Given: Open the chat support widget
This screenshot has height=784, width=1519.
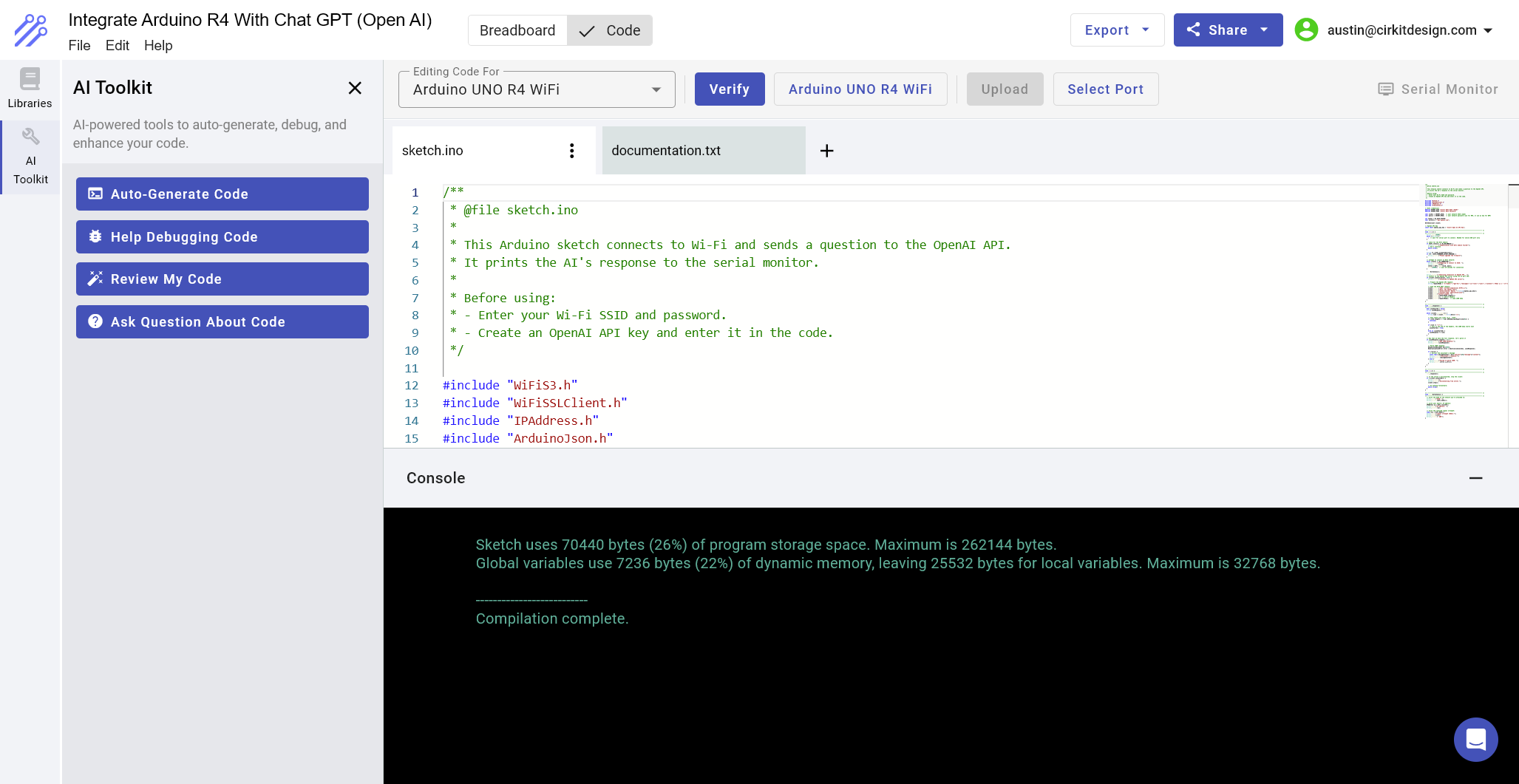Looking at the screenshot, I should [x=1476, y=740].
